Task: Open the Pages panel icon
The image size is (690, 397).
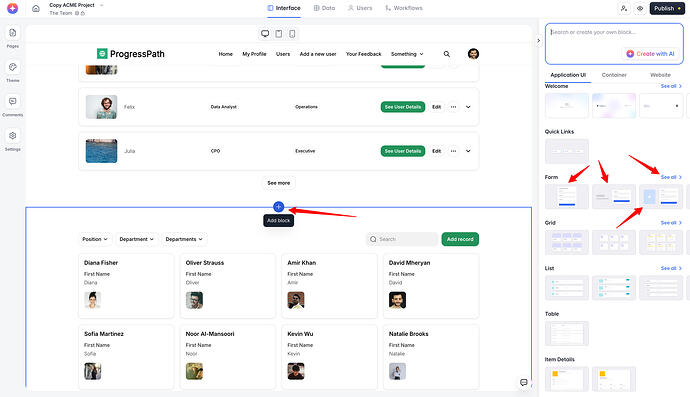Action: click(12, 33)
